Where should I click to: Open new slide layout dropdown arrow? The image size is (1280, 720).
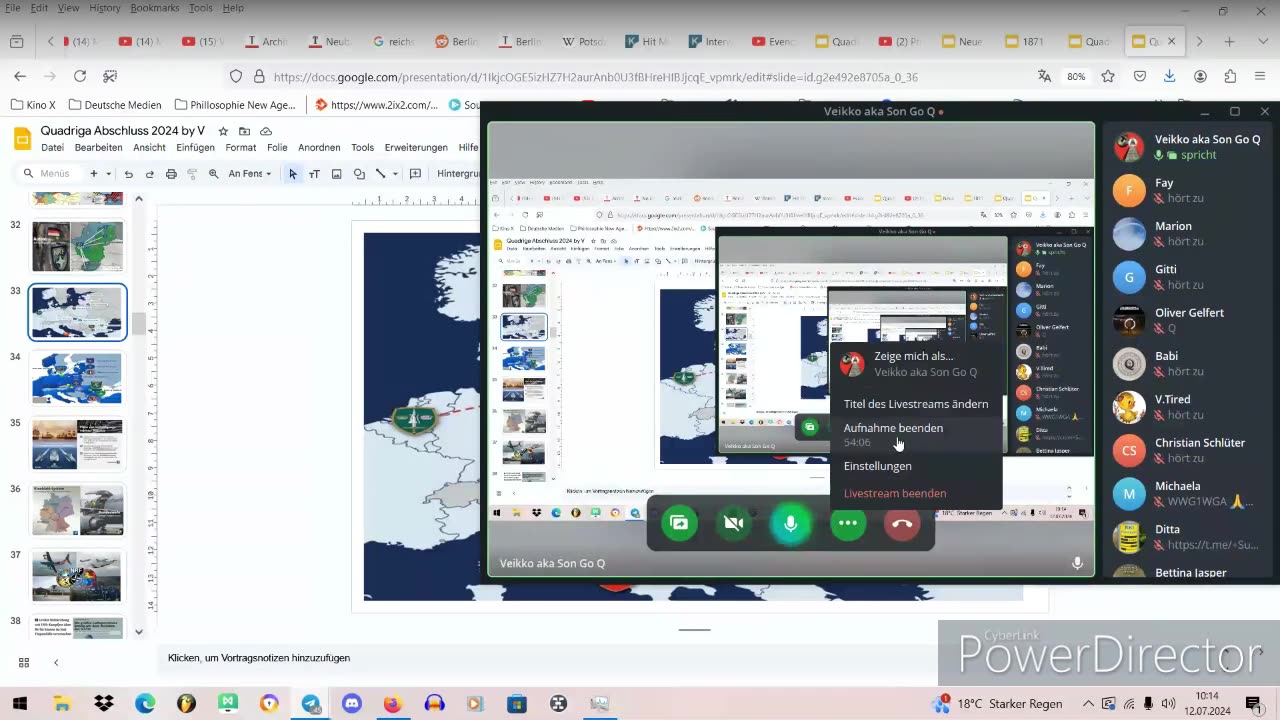(x=108, y=174)
